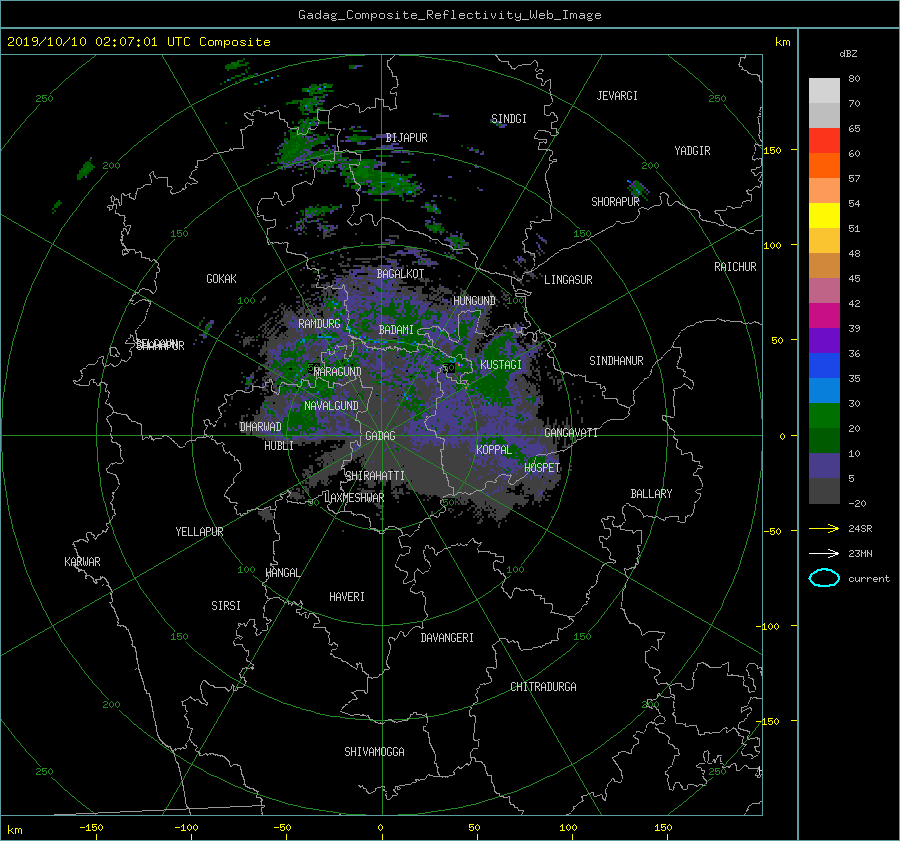
Task: Click the RAICHUR city label
Action: [735, 267]
